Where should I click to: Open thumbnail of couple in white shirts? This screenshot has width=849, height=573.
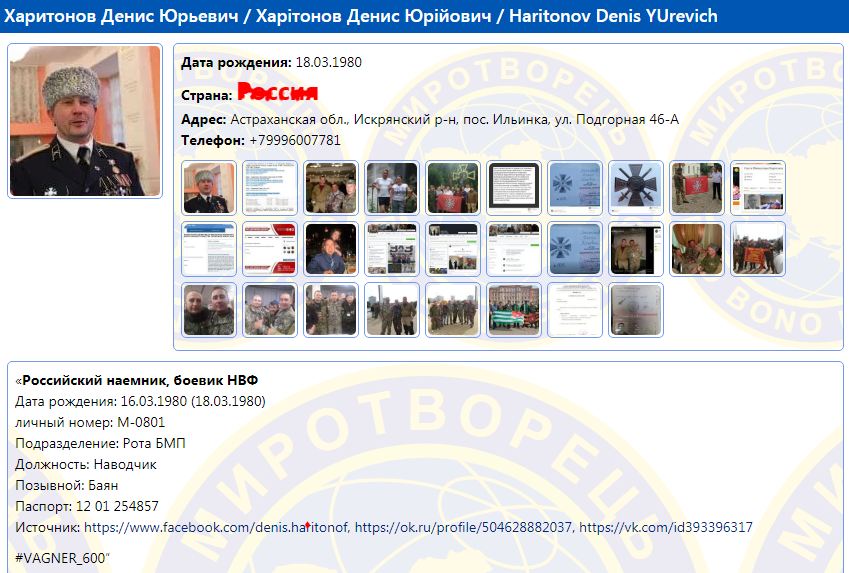coord(392,188)
